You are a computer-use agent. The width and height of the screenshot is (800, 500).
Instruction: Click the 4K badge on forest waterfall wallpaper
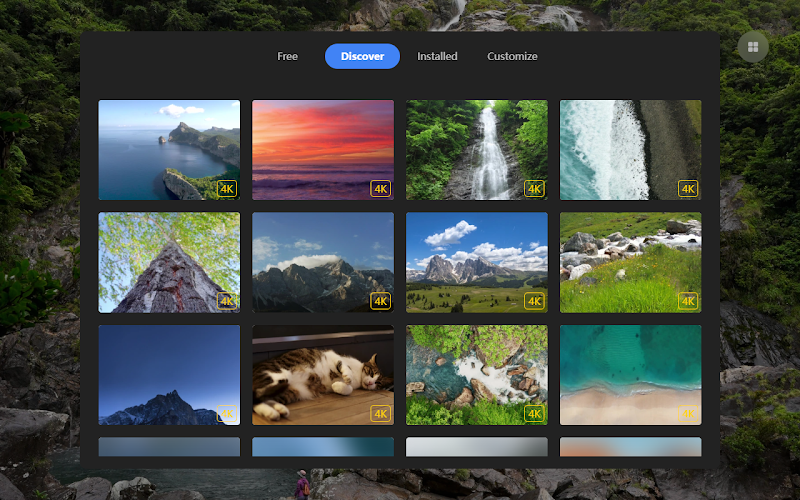(534, 189)
